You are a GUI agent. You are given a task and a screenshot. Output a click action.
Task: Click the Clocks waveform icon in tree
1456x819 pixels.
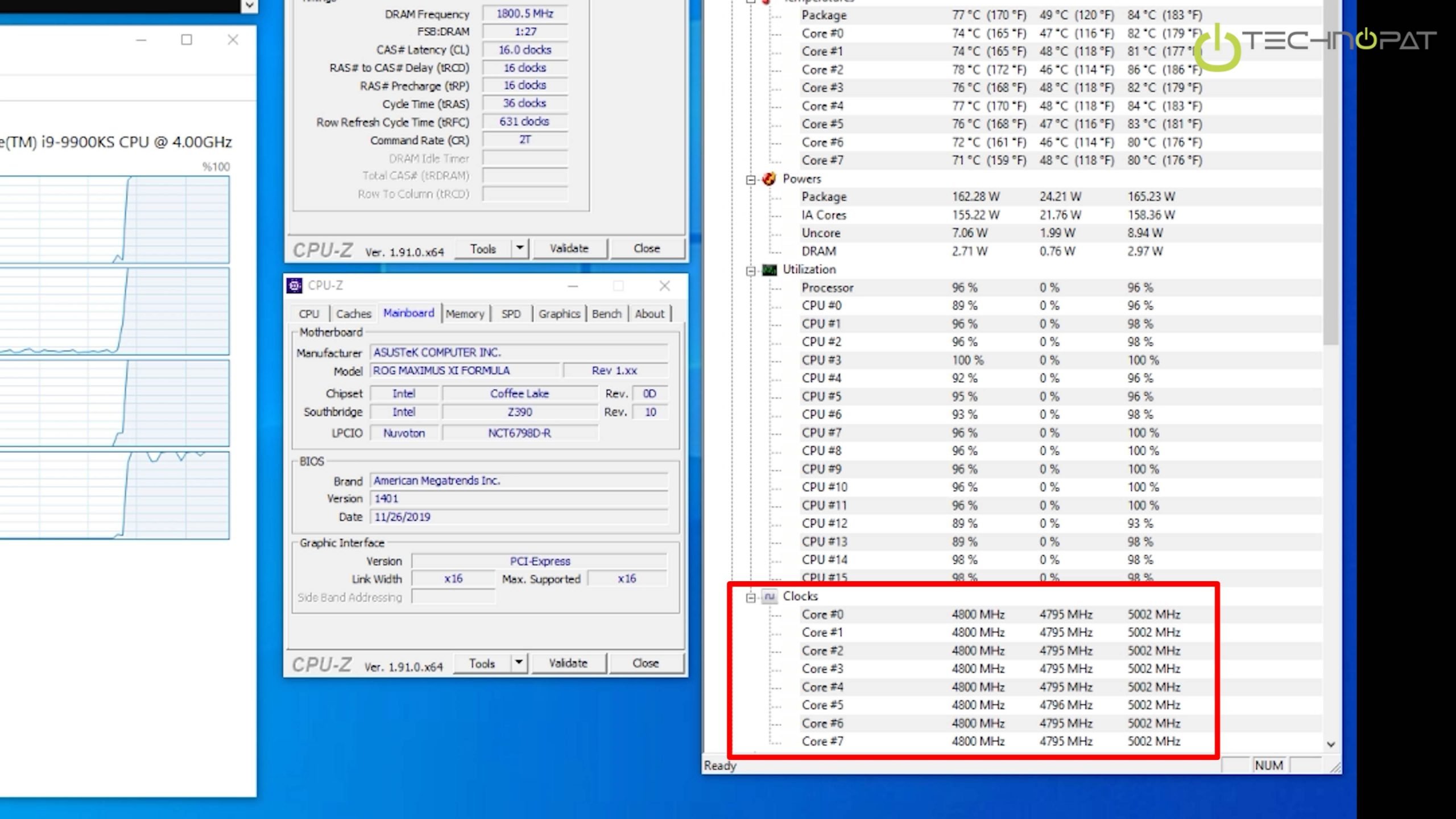[x=769, y=596]
